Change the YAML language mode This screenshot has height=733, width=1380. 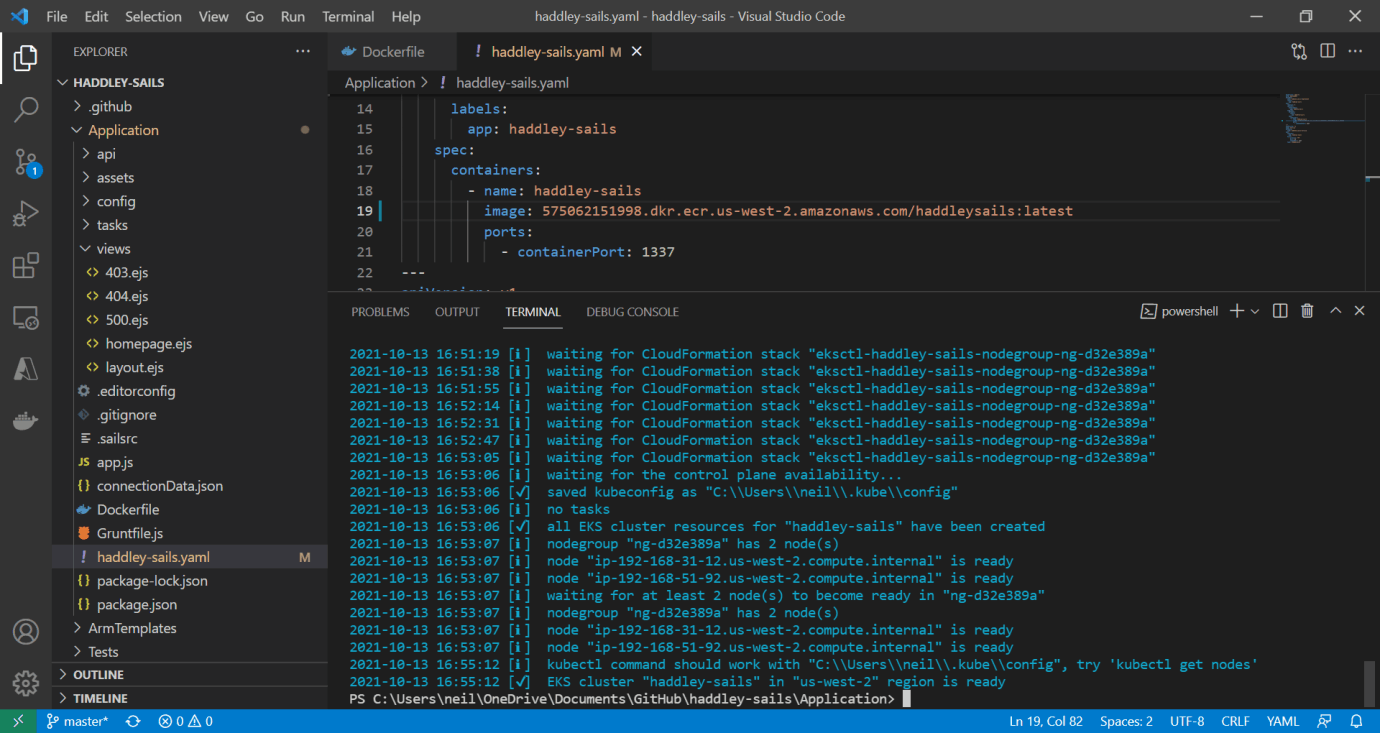click(1282, 721)
